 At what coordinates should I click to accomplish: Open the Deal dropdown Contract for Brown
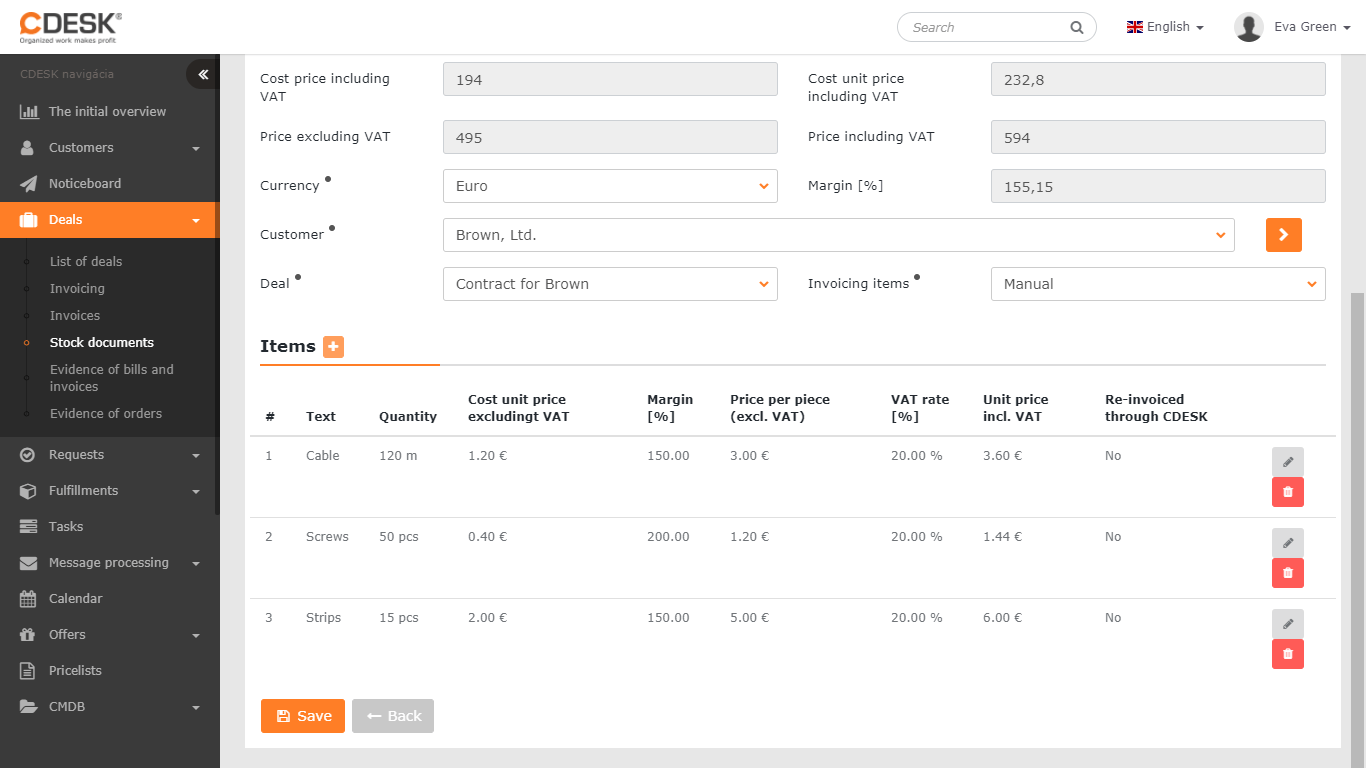point(610,284)
